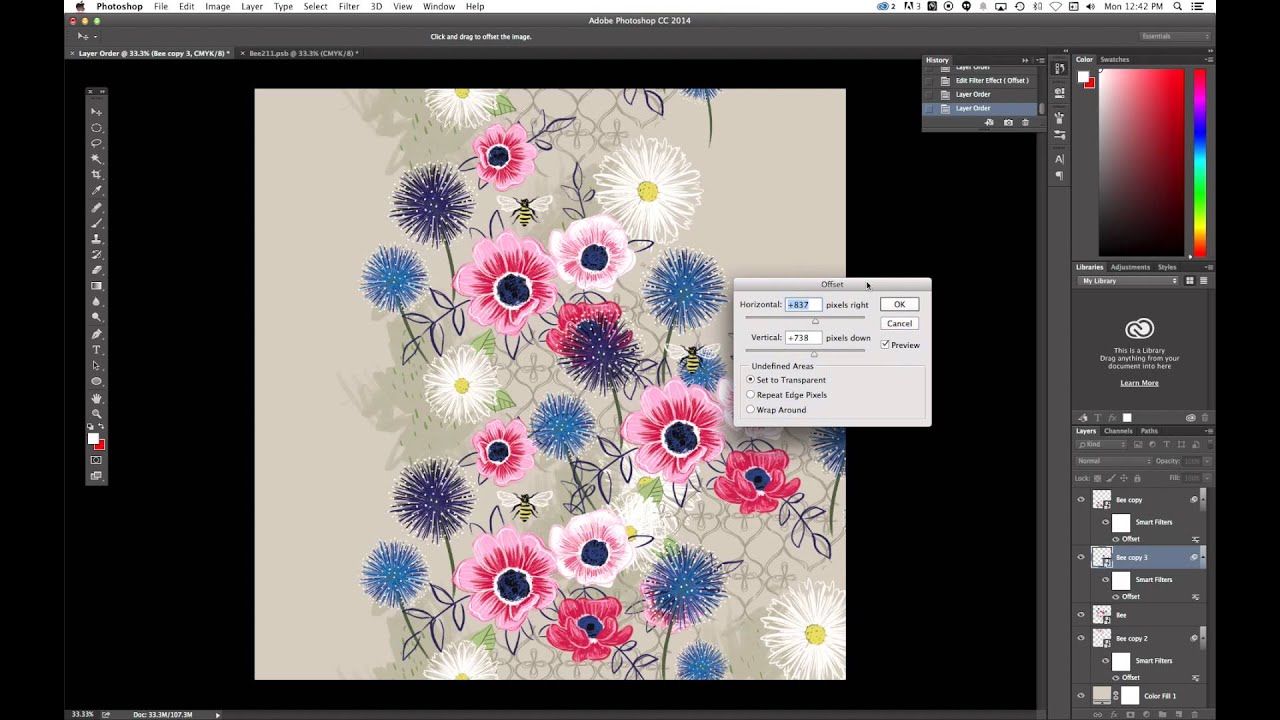This screenshot has width=1280, height=720.
Task: Click the hue spectrum color bar
Action: pyautogui.click(x=1199, y=163)
